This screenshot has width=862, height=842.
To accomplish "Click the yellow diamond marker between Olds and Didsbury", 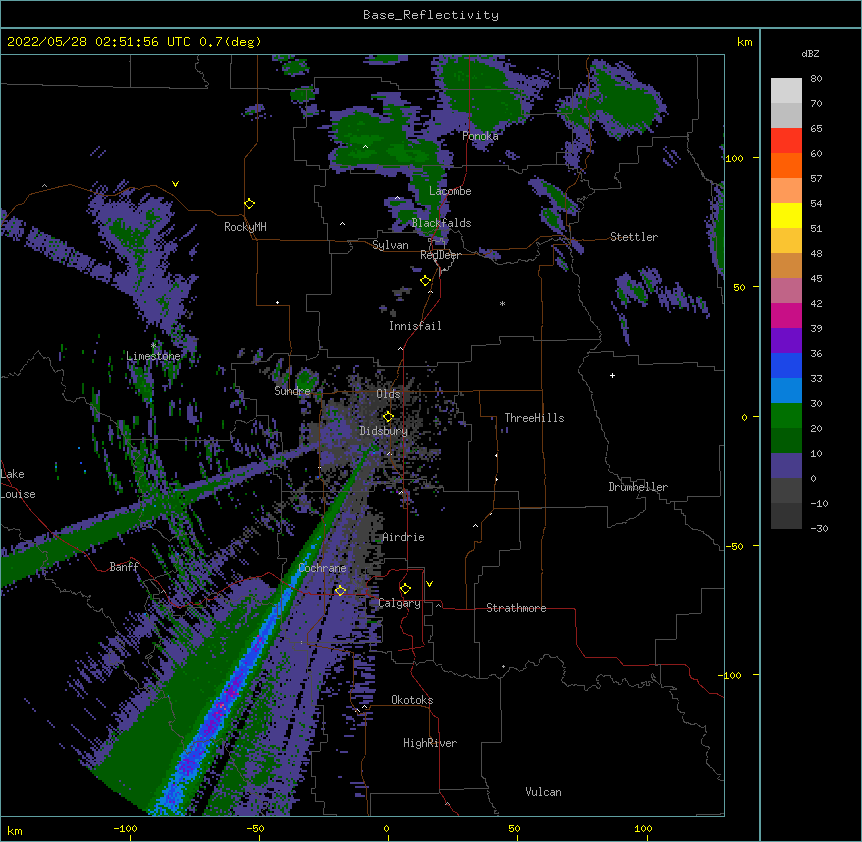I will [388, 416].
